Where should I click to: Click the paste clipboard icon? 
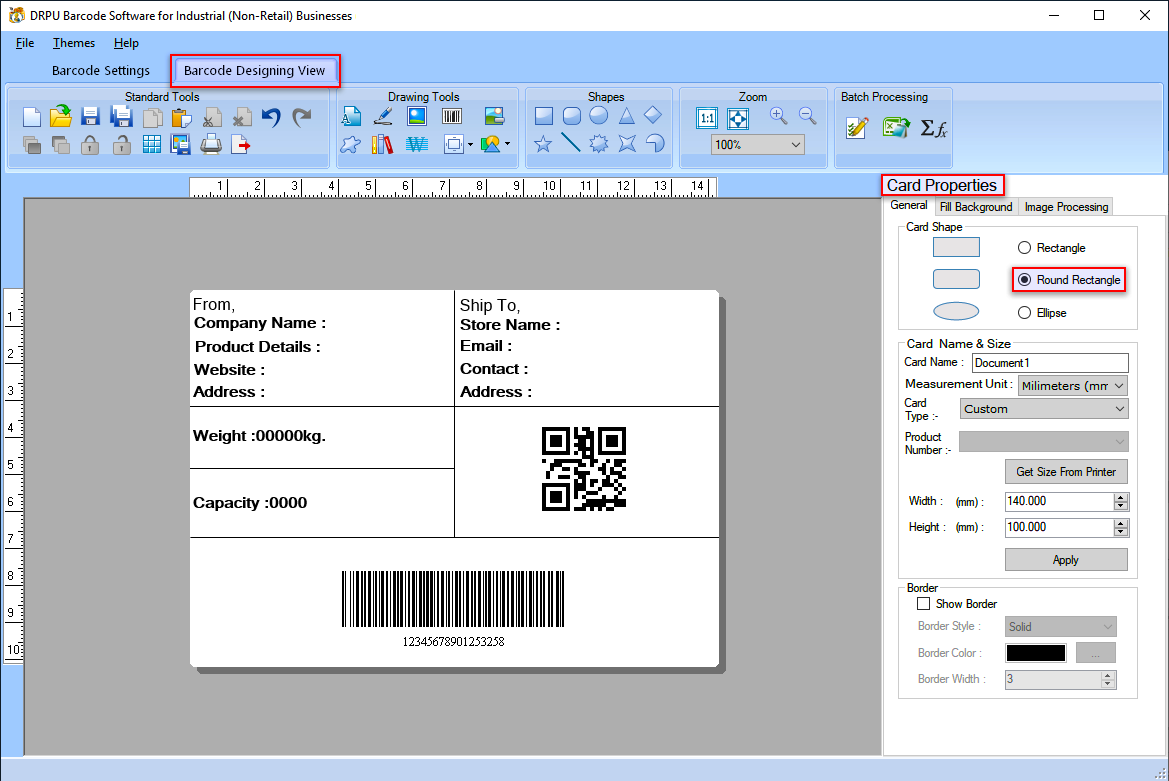181,117
